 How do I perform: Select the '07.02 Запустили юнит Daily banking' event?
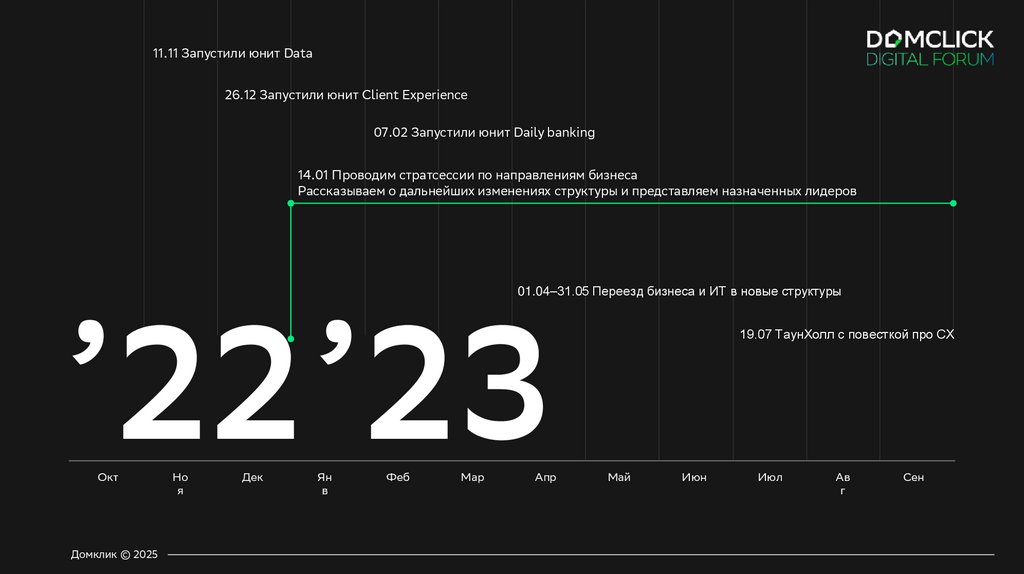tap(484, 133)
